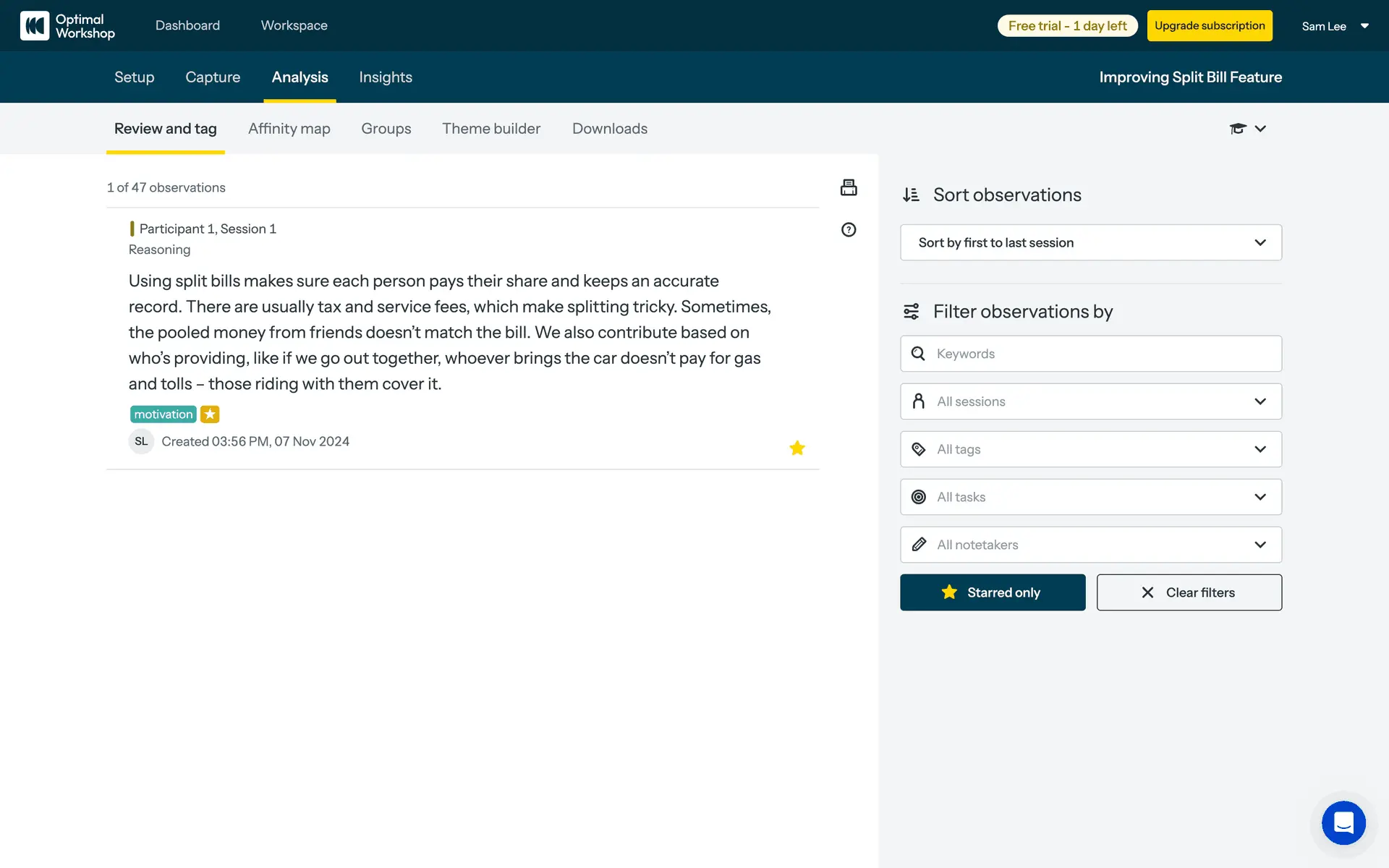This screenshot has height=868, width=1389.
Task: Click the print observations icon
Action: coord(849,187)
